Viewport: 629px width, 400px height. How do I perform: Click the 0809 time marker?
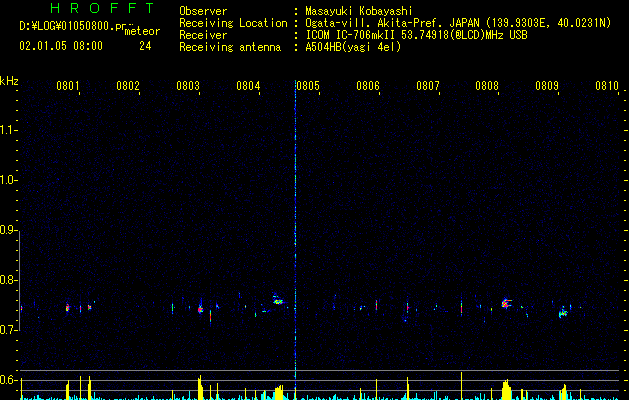pyautogui.click(x=547, y=86)
